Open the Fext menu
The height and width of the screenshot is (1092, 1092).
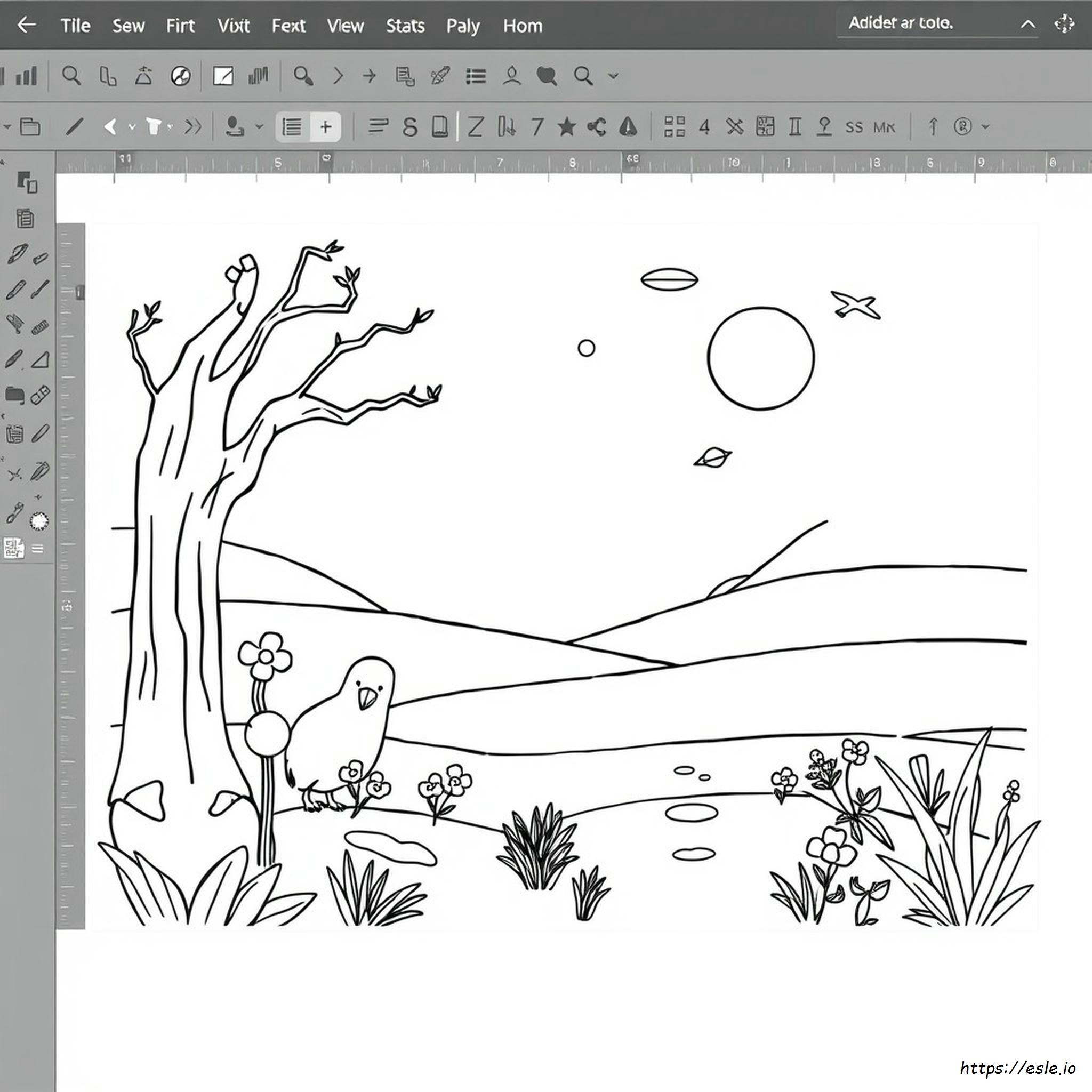[288, 26]
